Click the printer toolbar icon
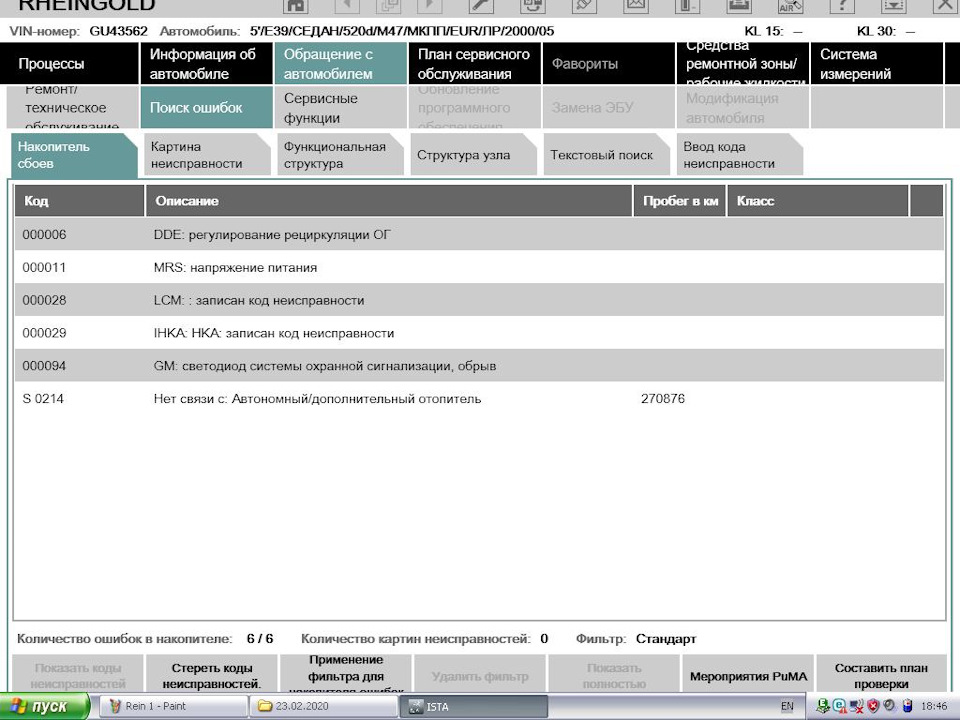The image size is (960, 720). click(x=738, y=6)
